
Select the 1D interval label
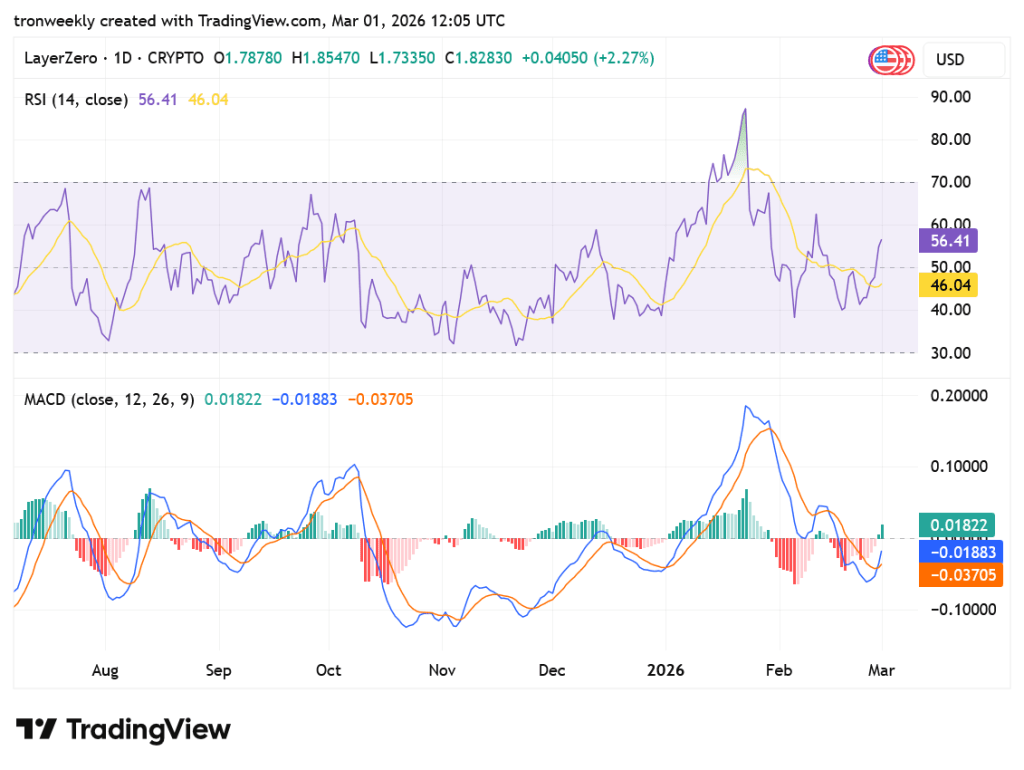pyautogui.click(x=122, y=58)
